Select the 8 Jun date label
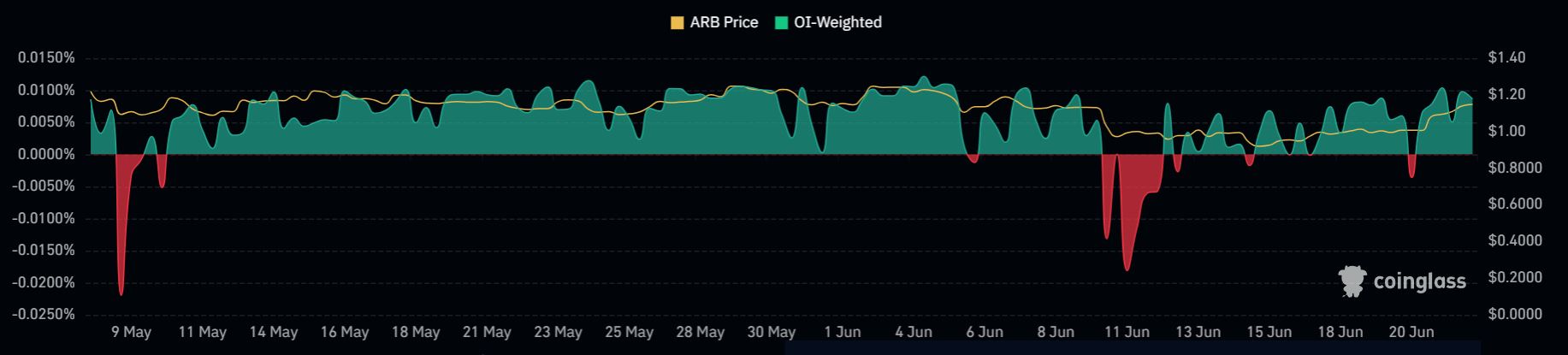The width and height of the screenshot is (1568, 355). [x=1056, y=332]
